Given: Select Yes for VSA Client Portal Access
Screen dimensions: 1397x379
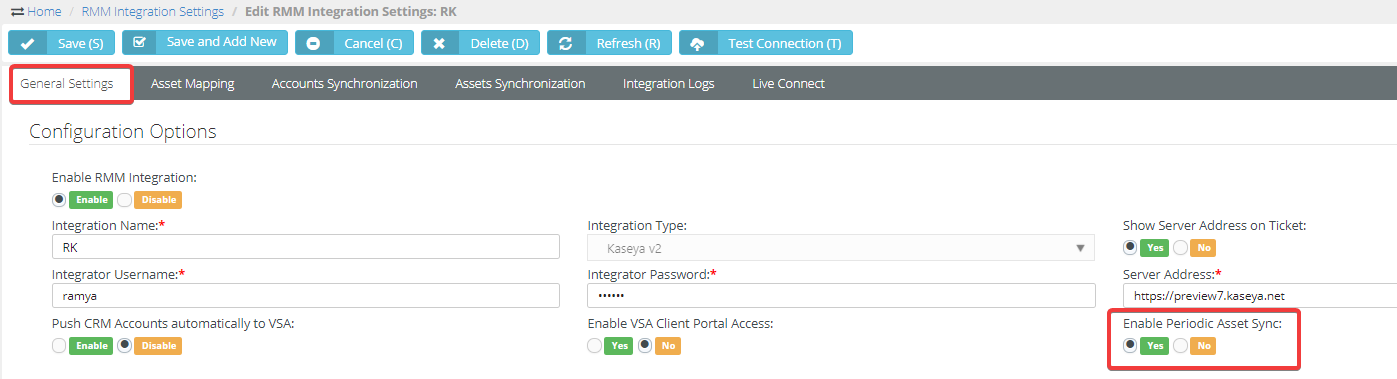Looking at the screenshot, I should [x=595, y=345].
